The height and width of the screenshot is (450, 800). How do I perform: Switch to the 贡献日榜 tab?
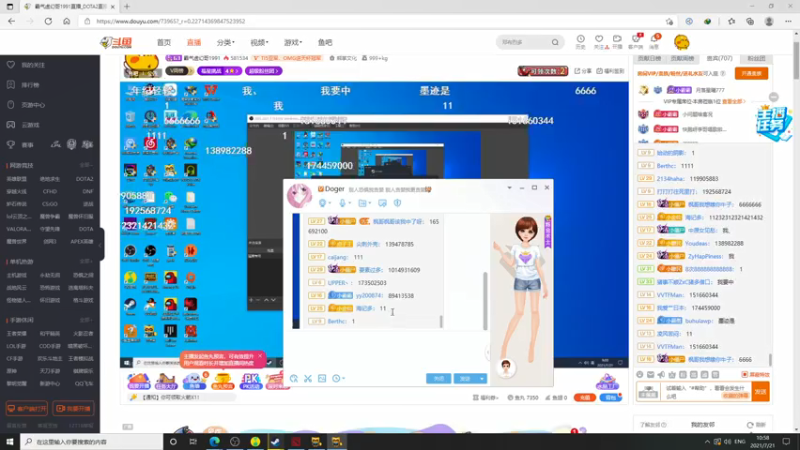pyautogui.click(x=649, y=59)
